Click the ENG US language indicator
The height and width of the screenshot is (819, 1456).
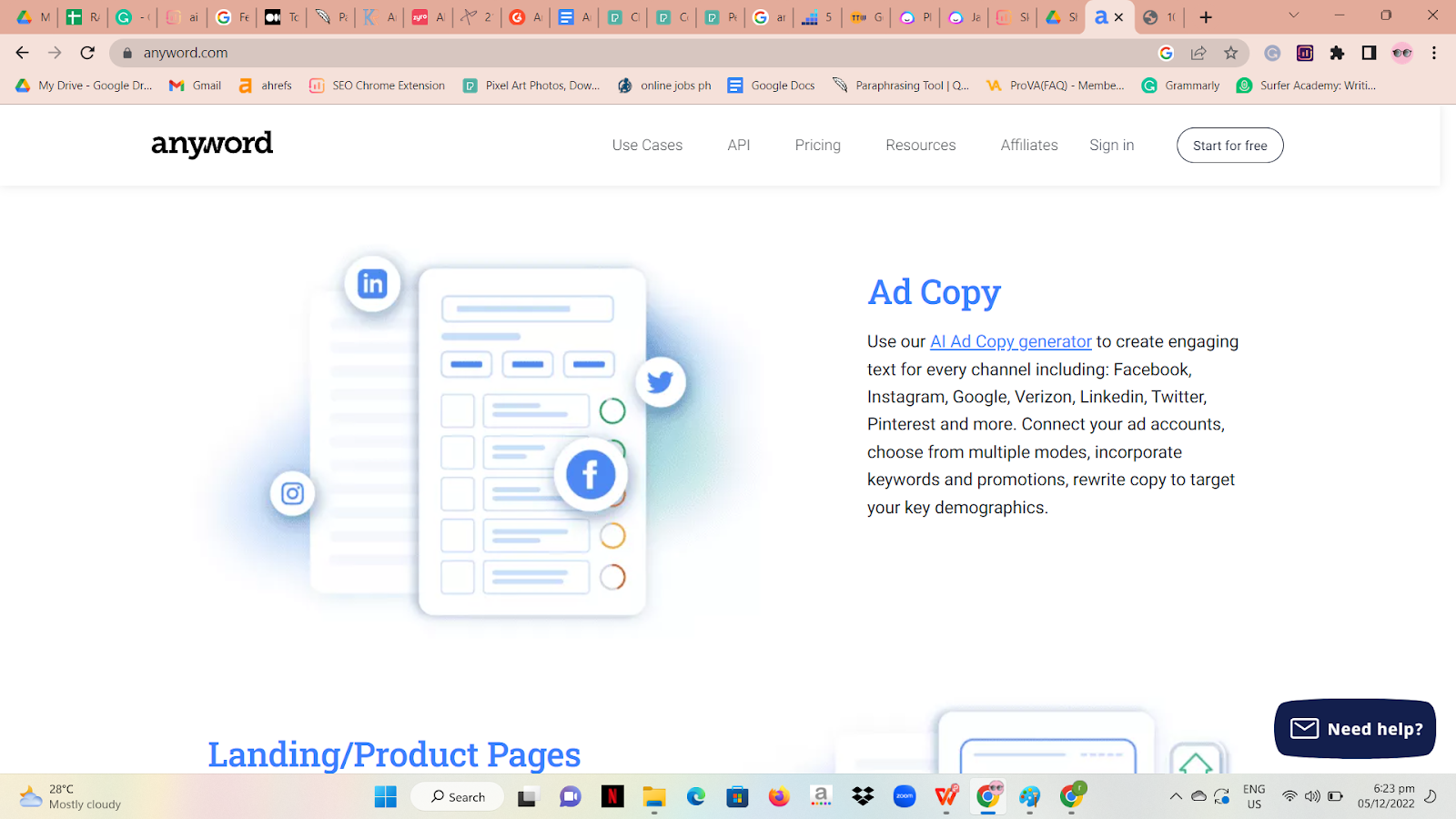pyautogui.click(x=1254, y=796)
